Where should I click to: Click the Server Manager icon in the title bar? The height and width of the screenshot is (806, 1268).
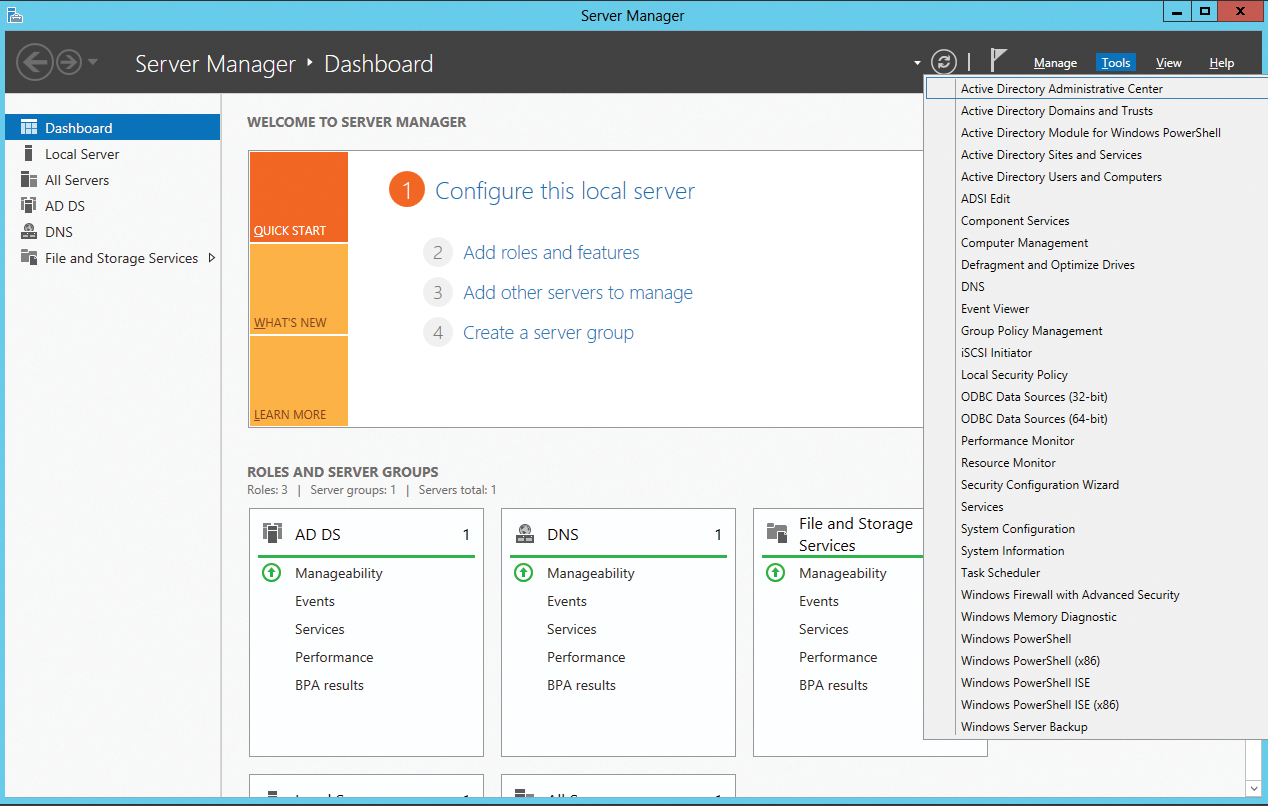coord(14,15)
